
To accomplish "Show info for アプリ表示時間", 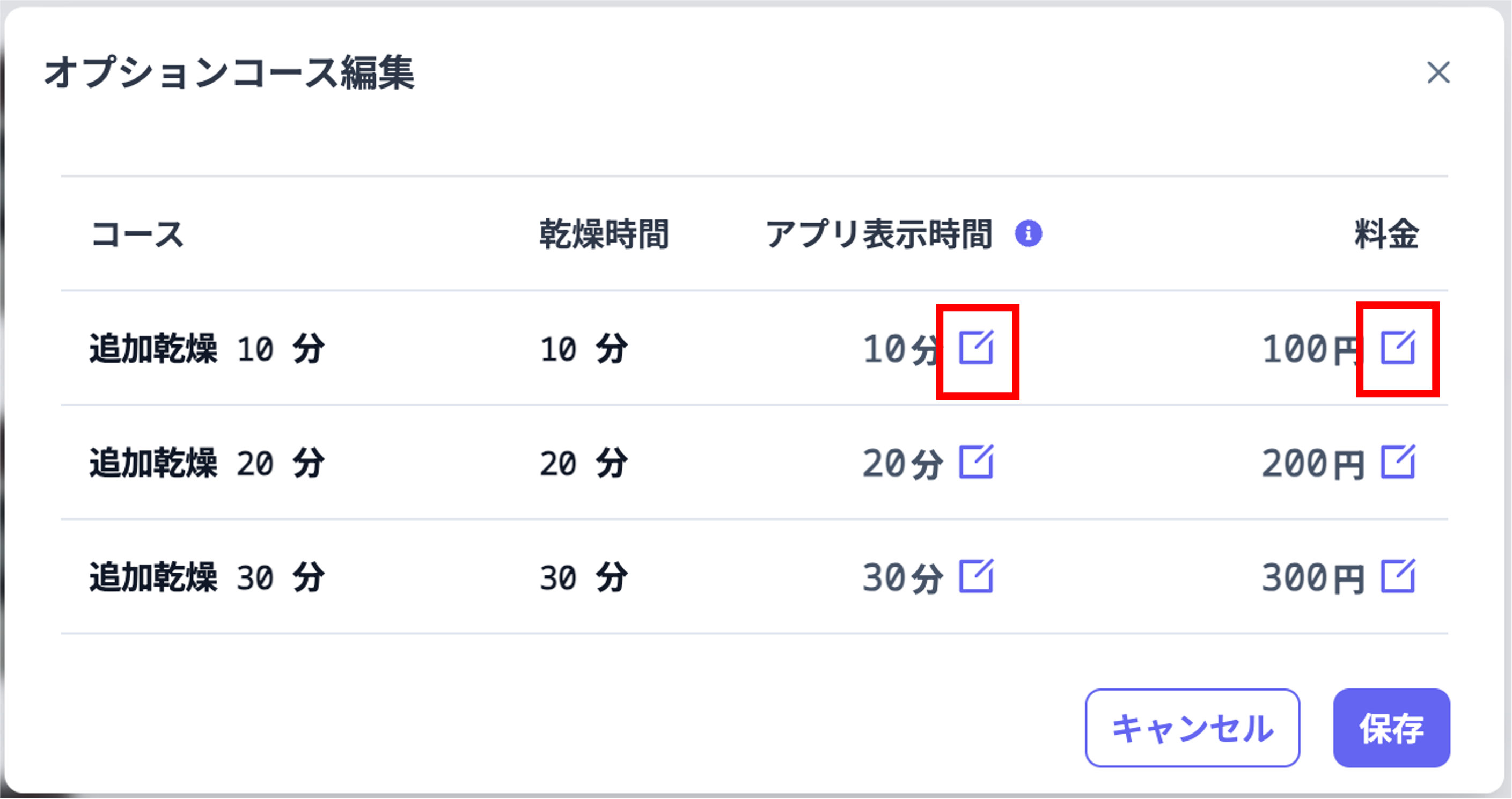I will [1029, 233].
